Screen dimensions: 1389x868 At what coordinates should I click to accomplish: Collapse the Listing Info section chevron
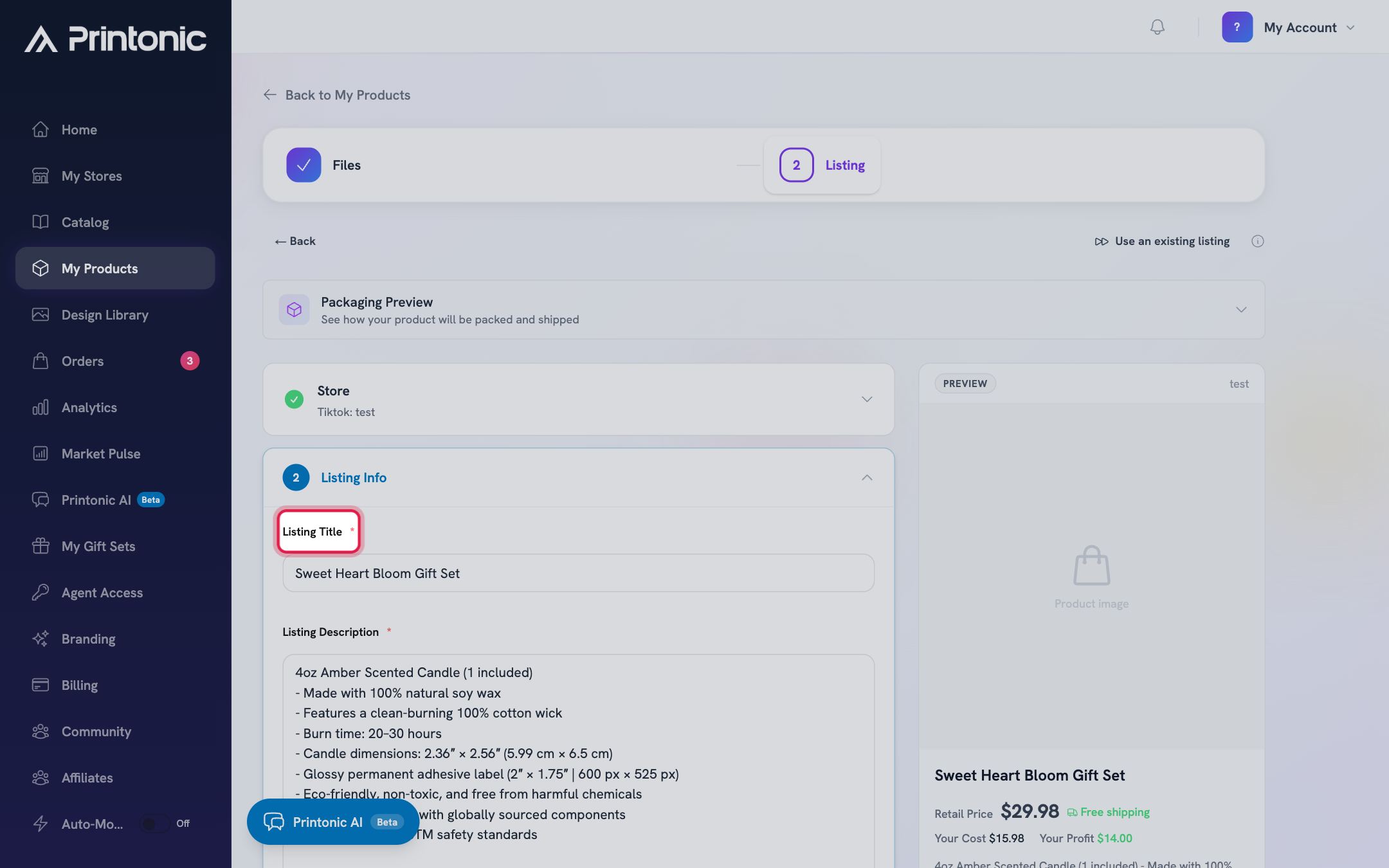[x=867, y=478]
